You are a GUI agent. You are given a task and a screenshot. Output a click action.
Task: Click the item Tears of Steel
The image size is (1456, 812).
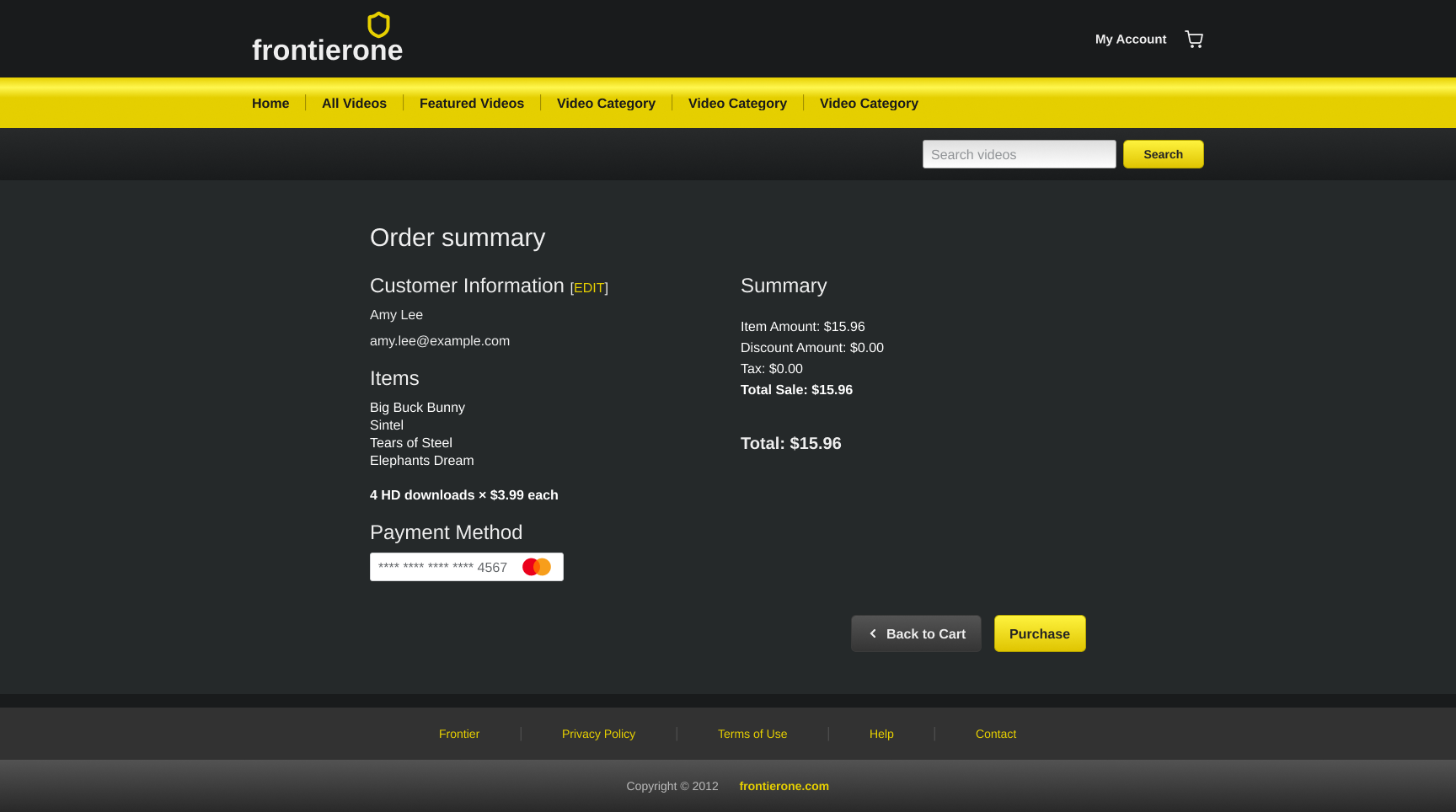(411, 443)
